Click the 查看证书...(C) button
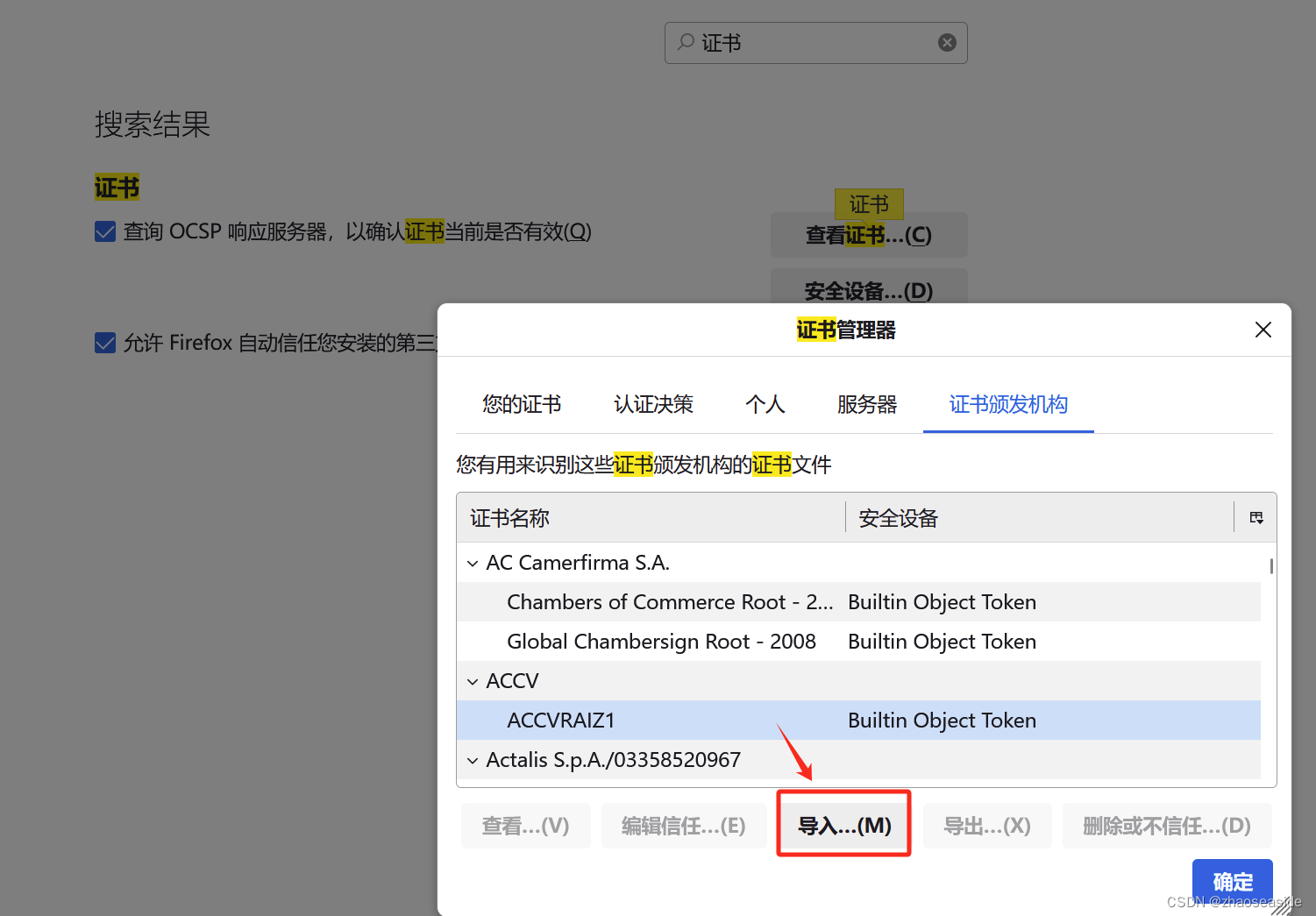Screen dimensions: 1316x916 pos(869,235)
